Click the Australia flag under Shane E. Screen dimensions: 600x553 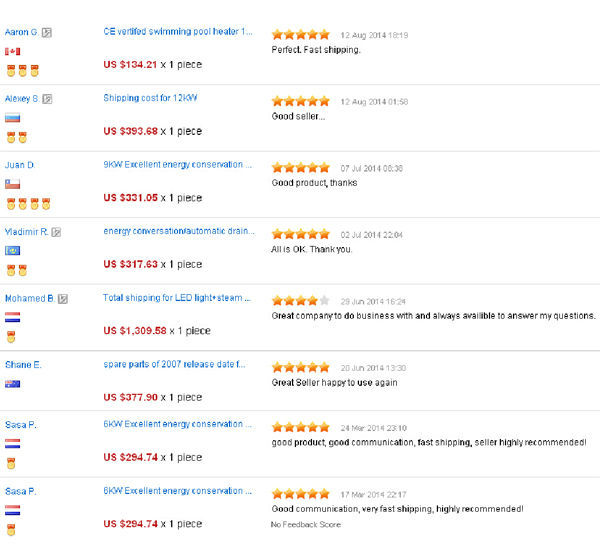[13, 384]
